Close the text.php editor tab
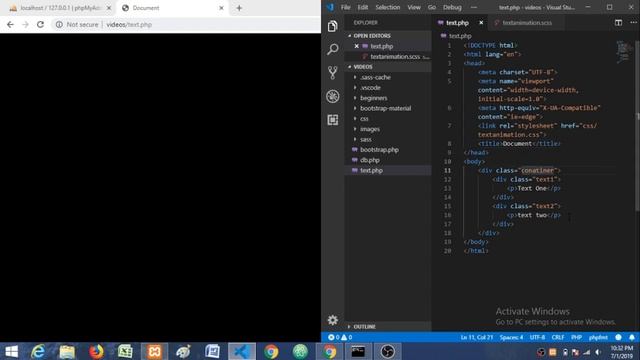 [481, 23]
